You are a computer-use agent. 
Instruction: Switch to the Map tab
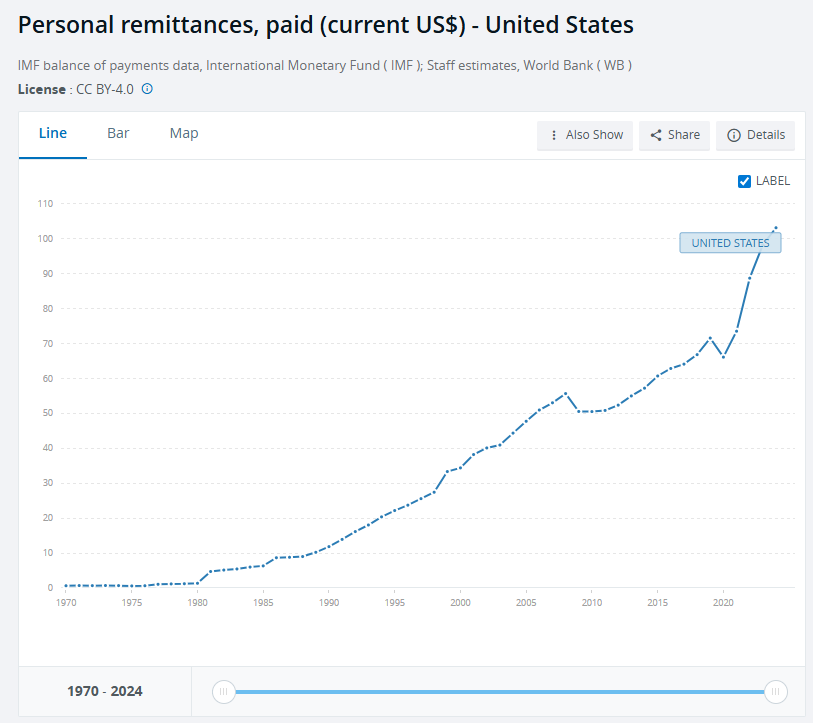point(184,133)
